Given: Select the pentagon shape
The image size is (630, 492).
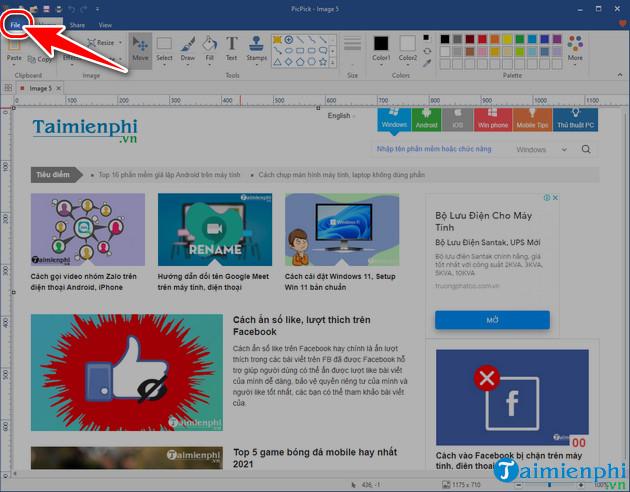Looking at the screenshot, I should pyautogui.click(x=300, y=62).
